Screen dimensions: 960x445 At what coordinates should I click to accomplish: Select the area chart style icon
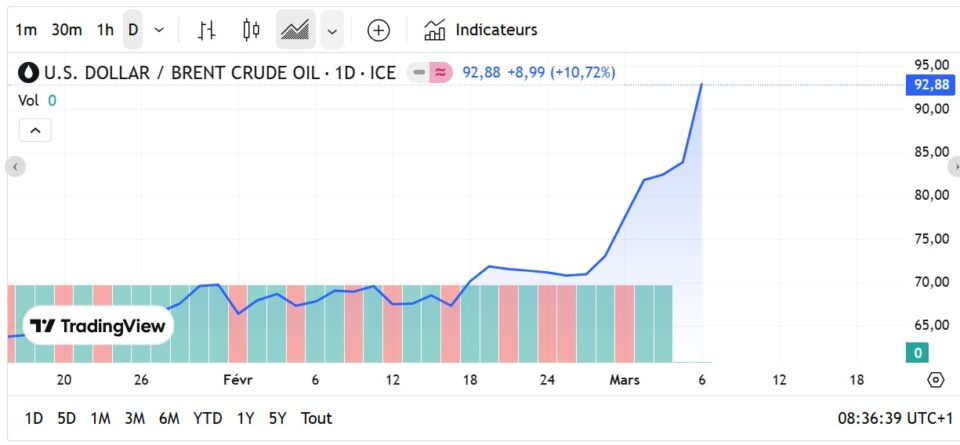point(295,30)
